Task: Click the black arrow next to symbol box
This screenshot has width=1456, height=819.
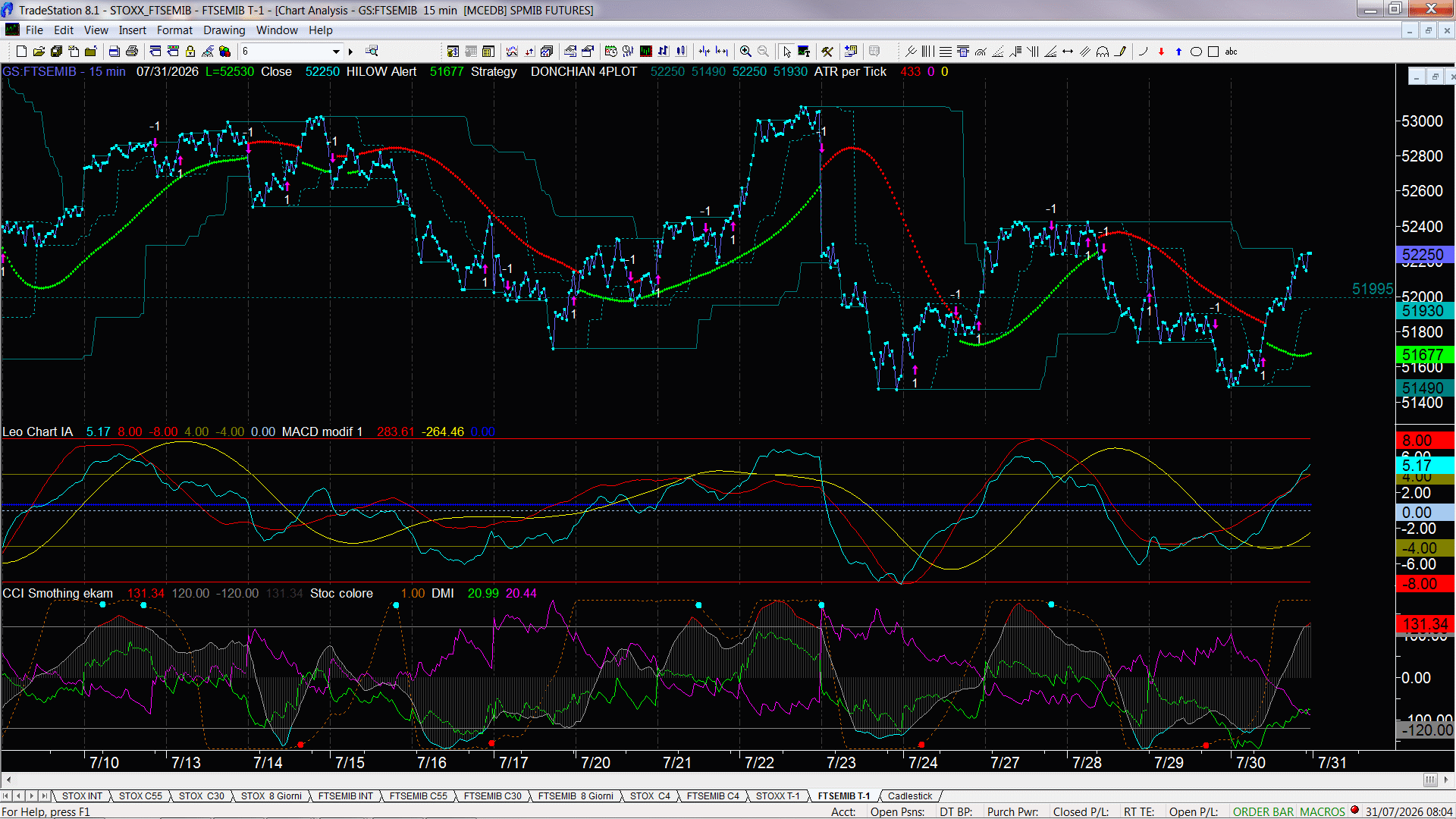Action: [350, 52]
